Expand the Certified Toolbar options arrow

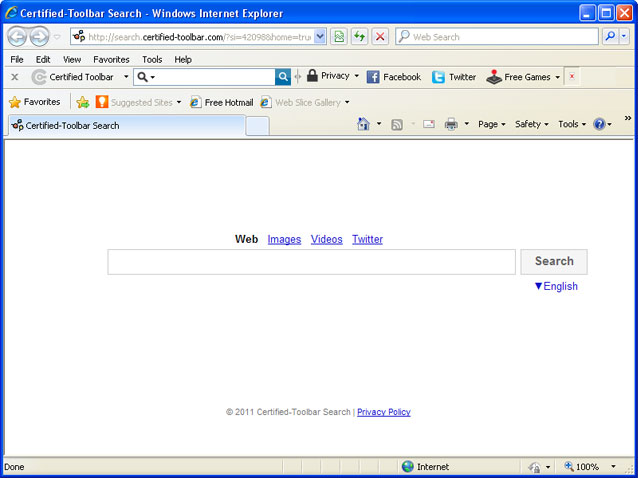126,77
